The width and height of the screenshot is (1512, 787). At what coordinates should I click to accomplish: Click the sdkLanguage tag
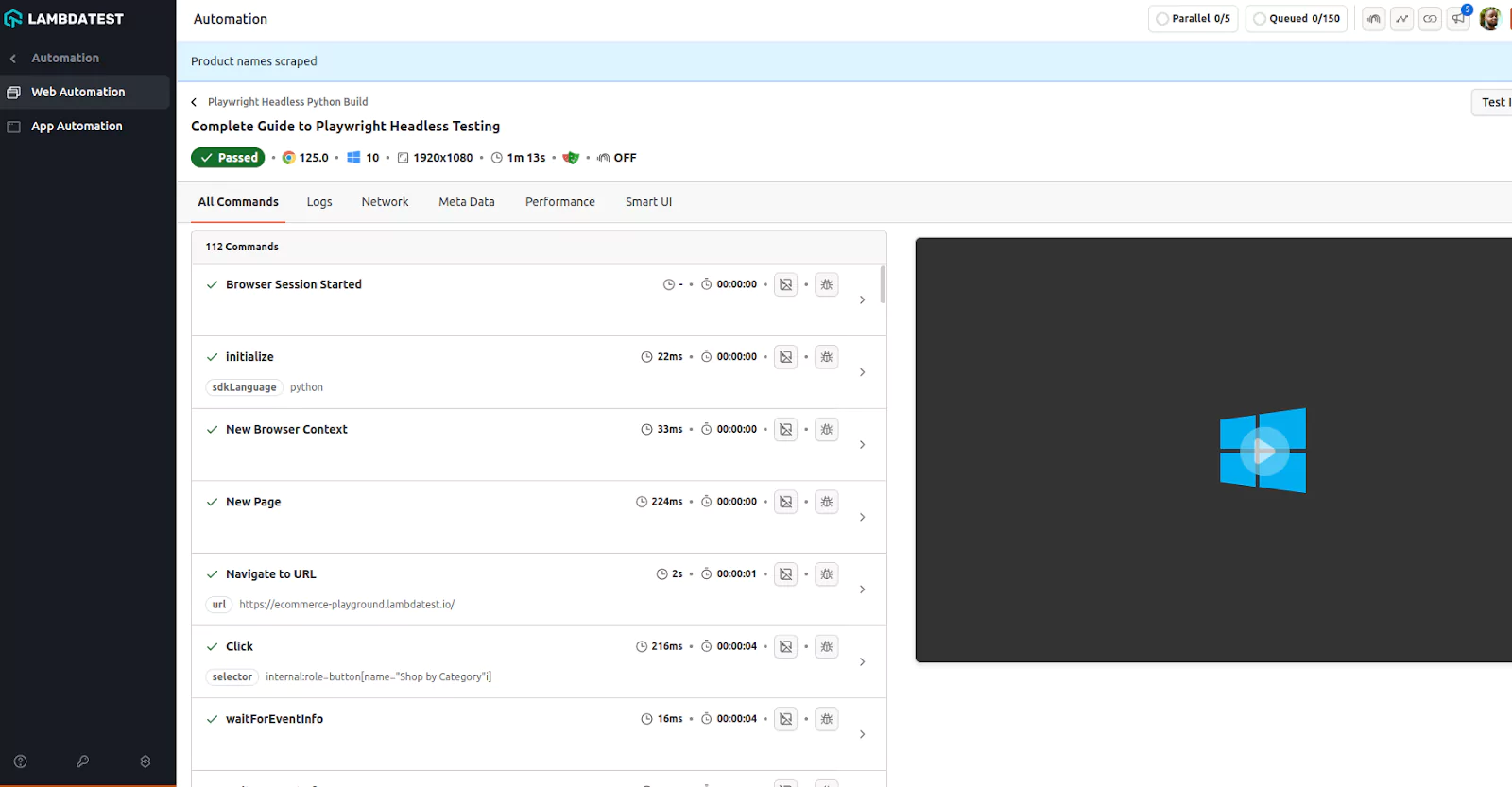pos(244,387)
